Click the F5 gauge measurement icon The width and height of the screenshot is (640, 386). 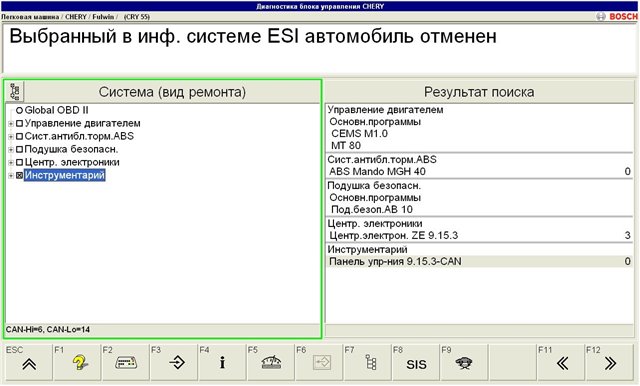(x=271, y=362)
